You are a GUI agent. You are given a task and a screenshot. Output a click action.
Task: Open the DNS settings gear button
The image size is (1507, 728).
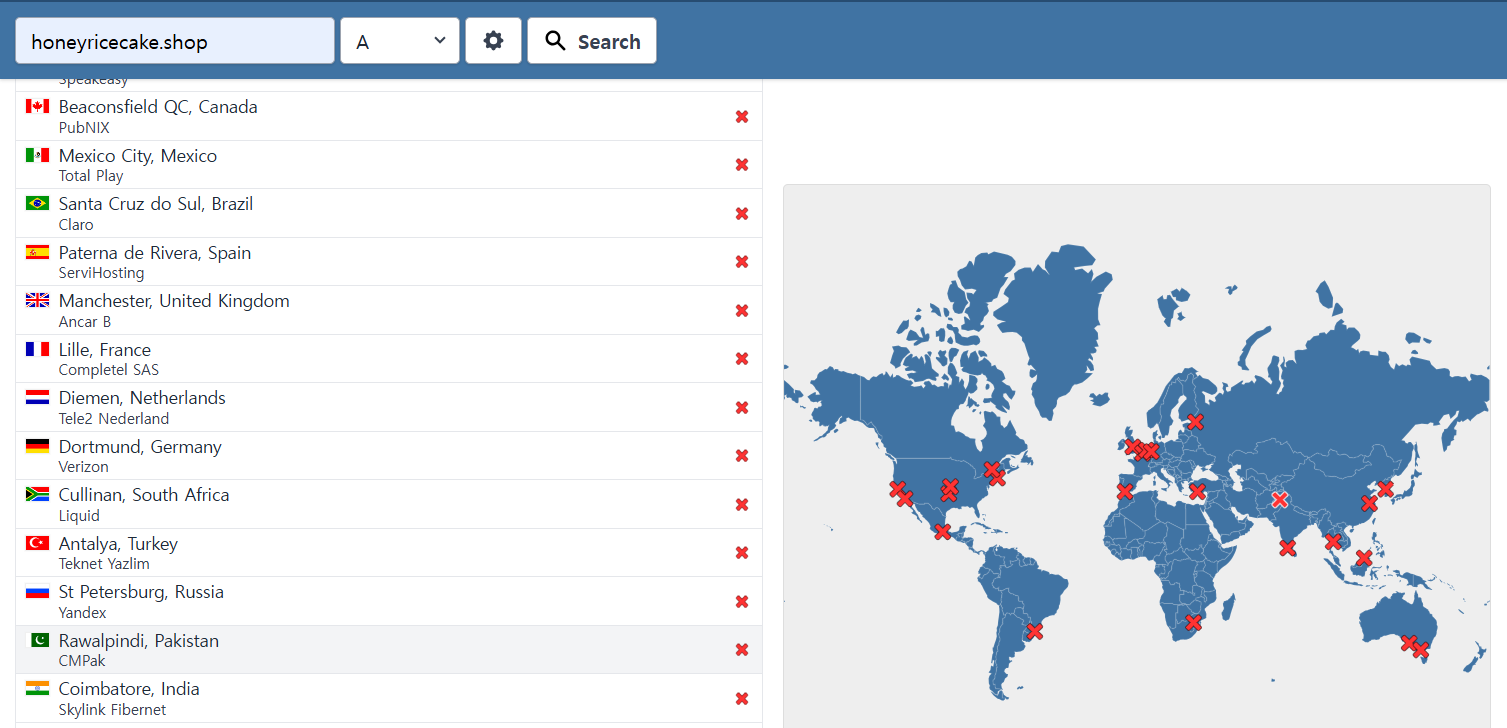click(x=493, y=41)
